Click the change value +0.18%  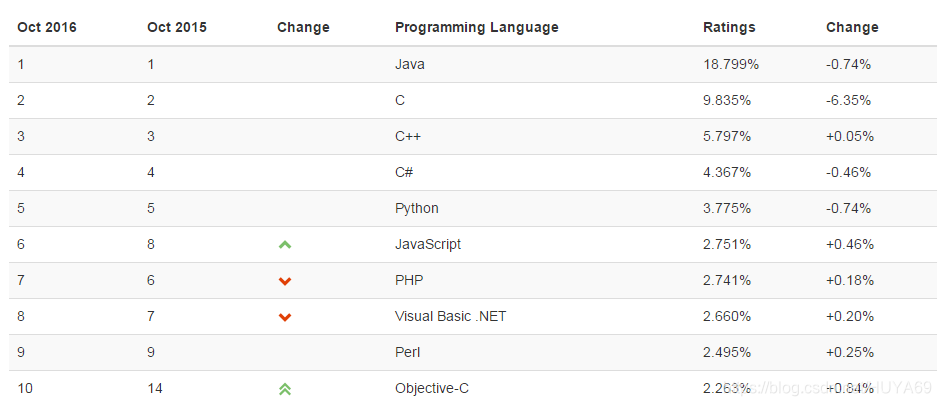[850, 280]
